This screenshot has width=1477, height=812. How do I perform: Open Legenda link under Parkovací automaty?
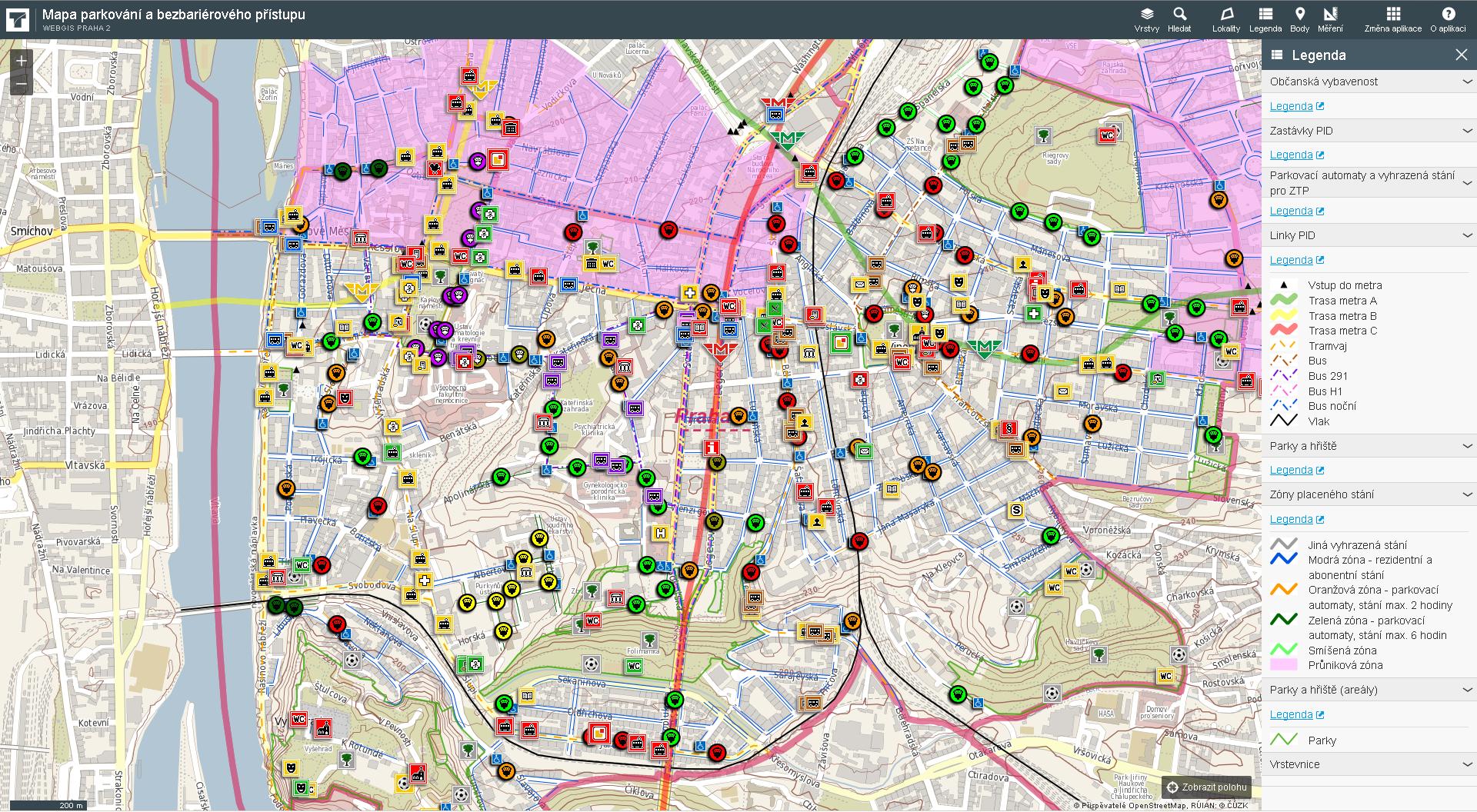tap(1296, 211)
